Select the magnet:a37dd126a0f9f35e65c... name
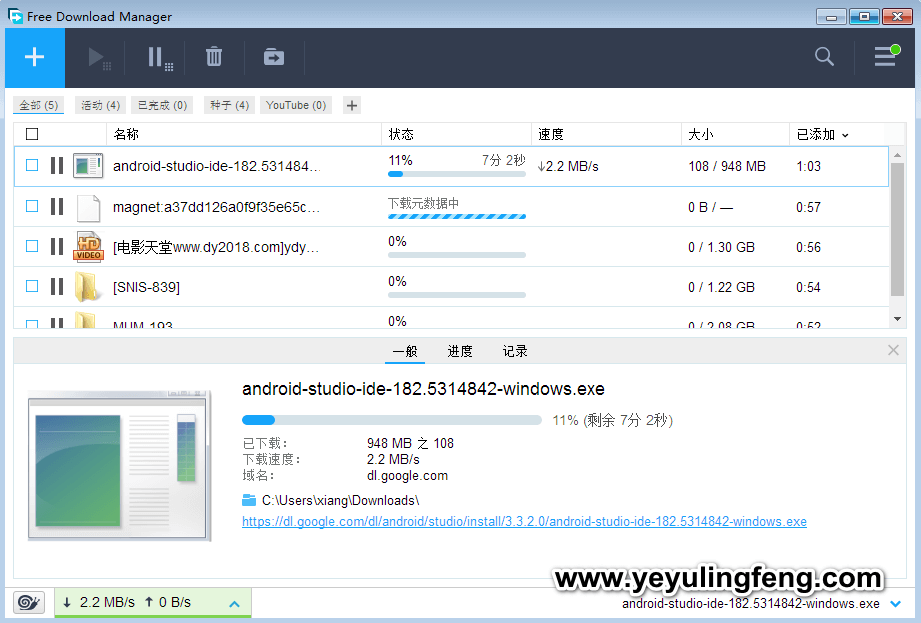 tap(216, 207)
